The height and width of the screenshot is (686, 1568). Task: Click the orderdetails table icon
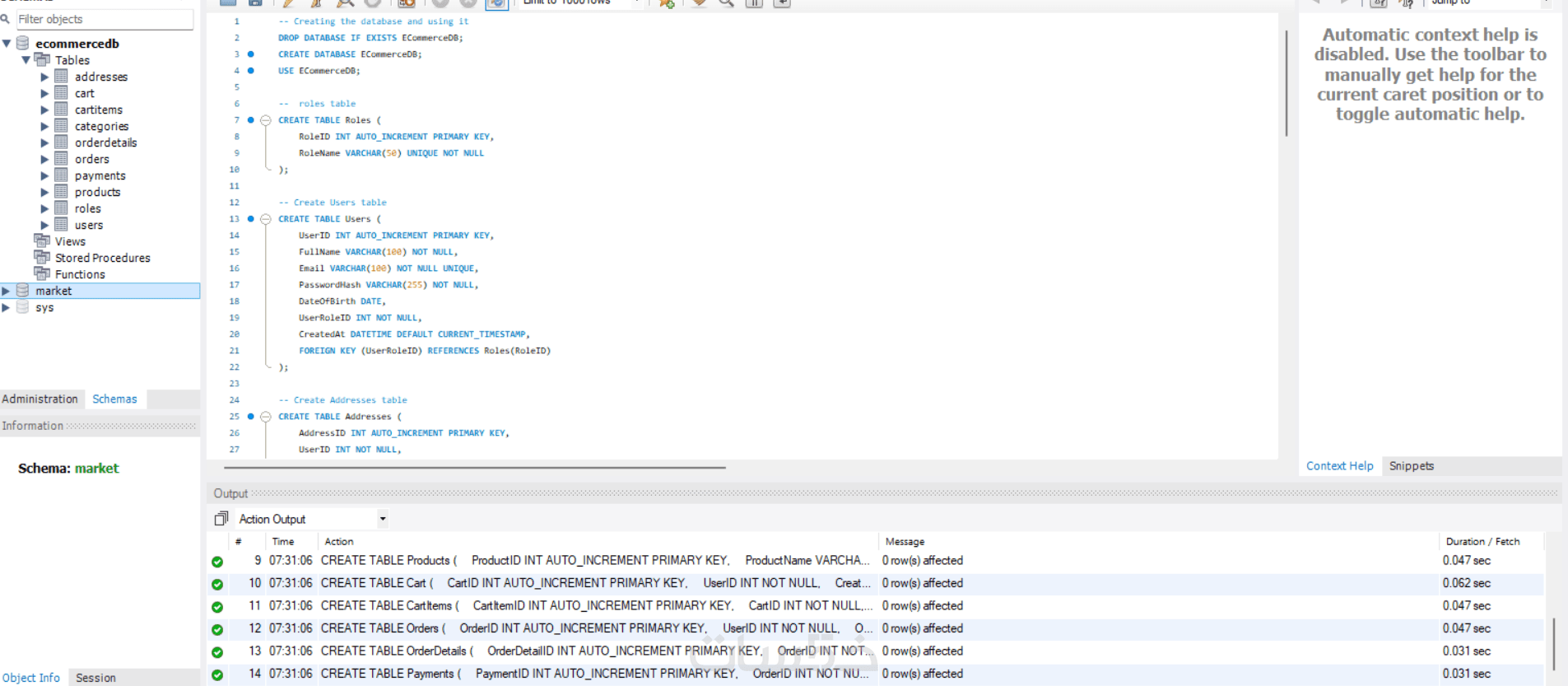click(61, 142)
